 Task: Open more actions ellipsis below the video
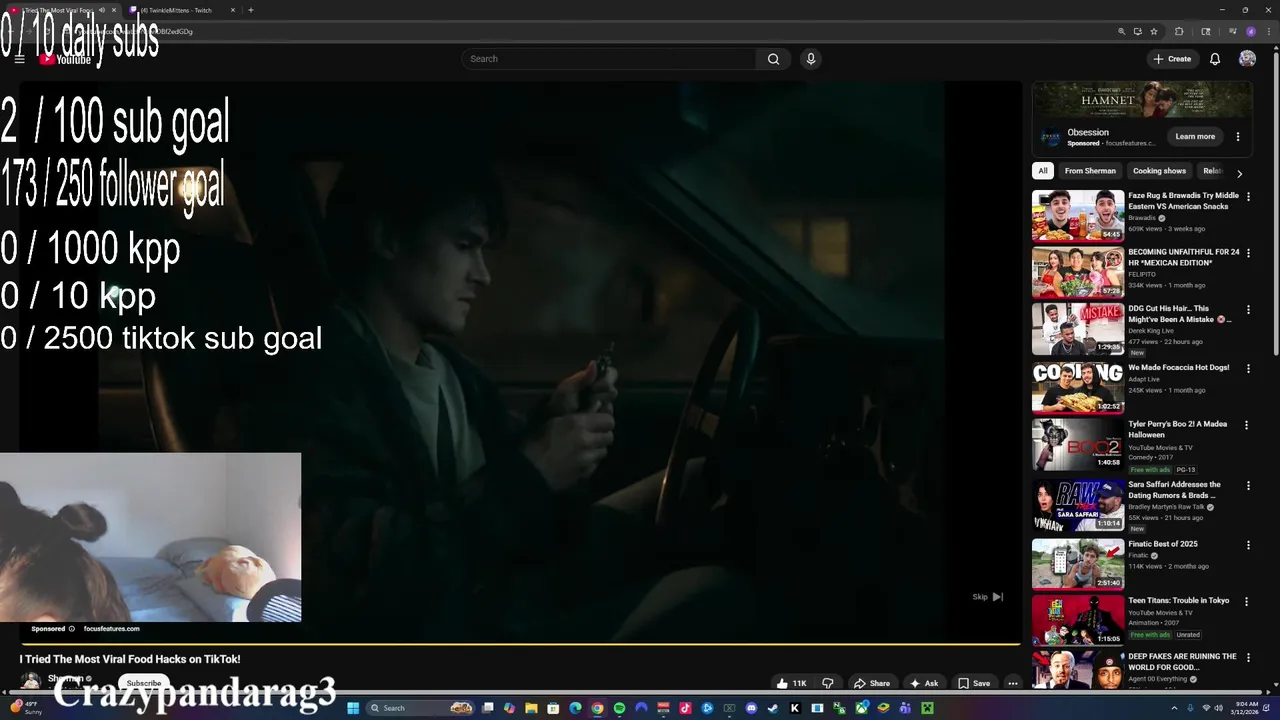1012,683
